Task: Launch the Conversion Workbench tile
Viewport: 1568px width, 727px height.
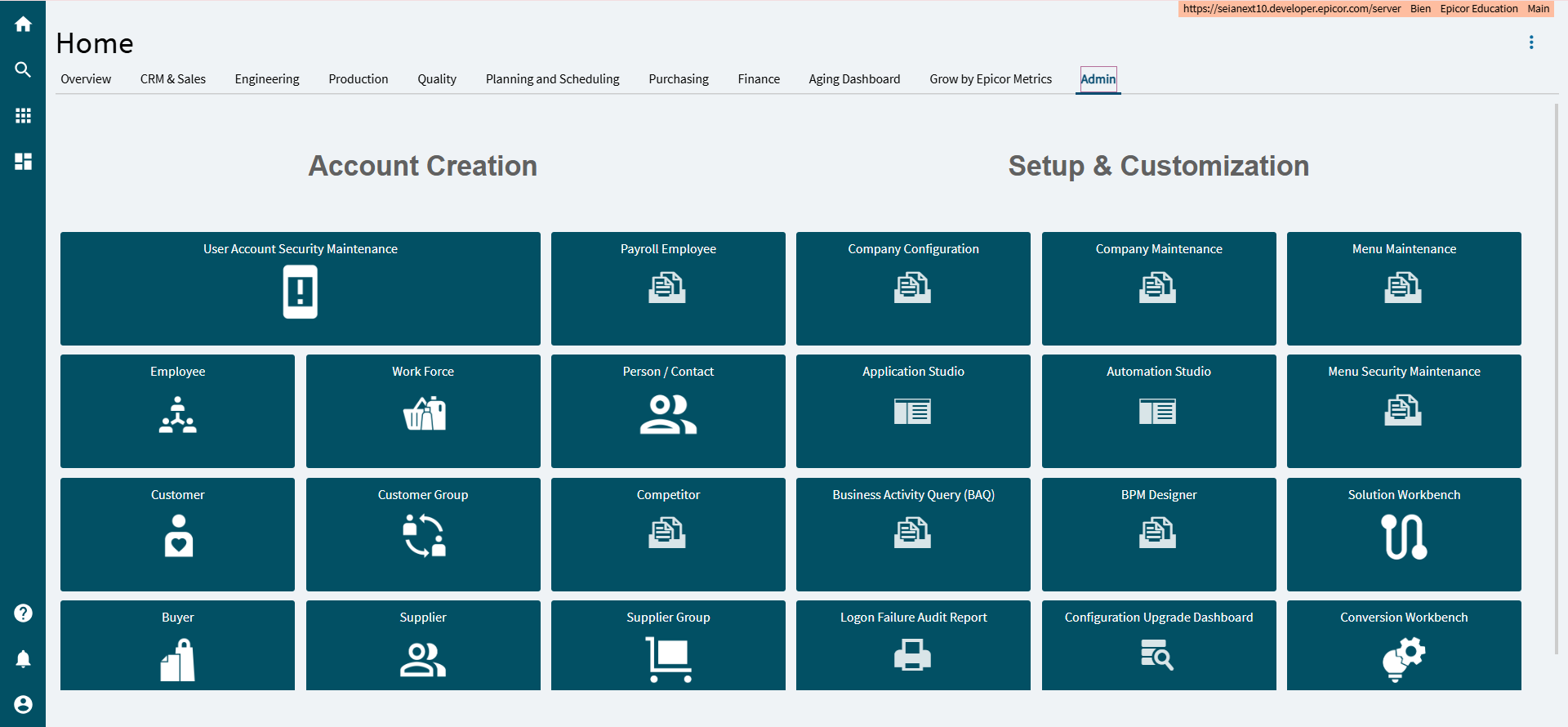Action: (1404, 645)
